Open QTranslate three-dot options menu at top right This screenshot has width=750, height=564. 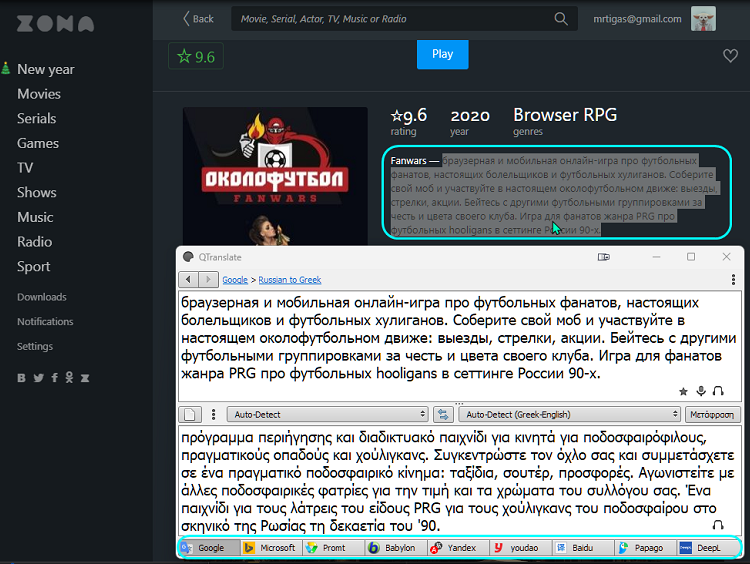point(733,279)
